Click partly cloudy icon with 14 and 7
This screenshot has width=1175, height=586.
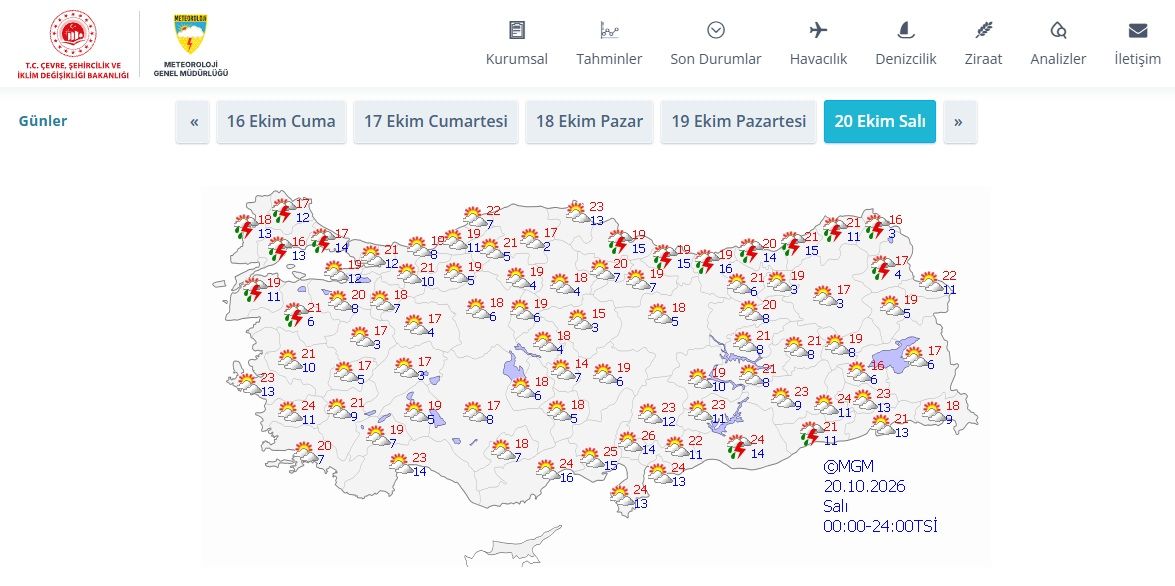pyautogui.click(x=563, y=370)
